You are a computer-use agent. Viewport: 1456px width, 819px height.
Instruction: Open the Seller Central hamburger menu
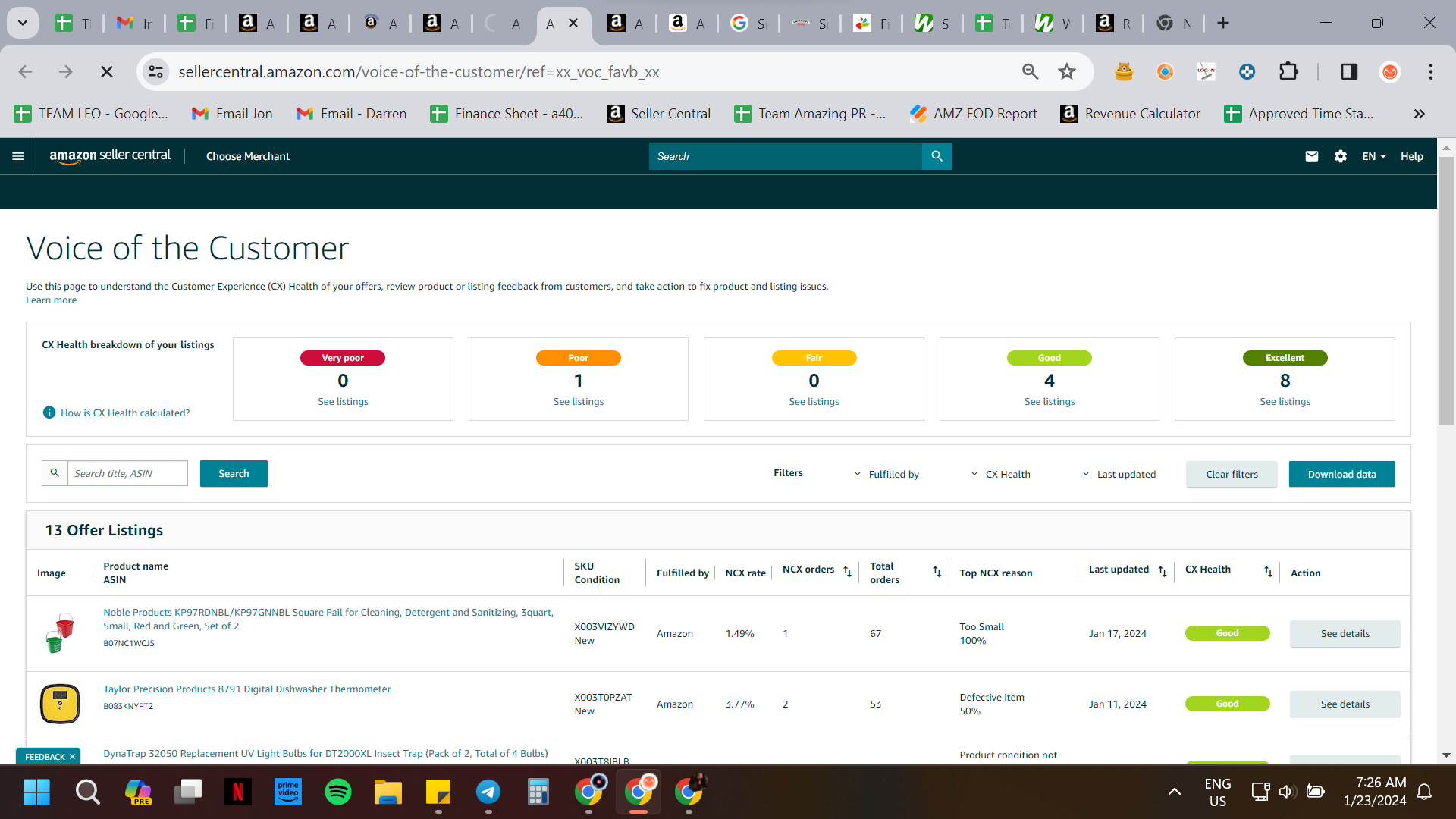click(18, 156)
